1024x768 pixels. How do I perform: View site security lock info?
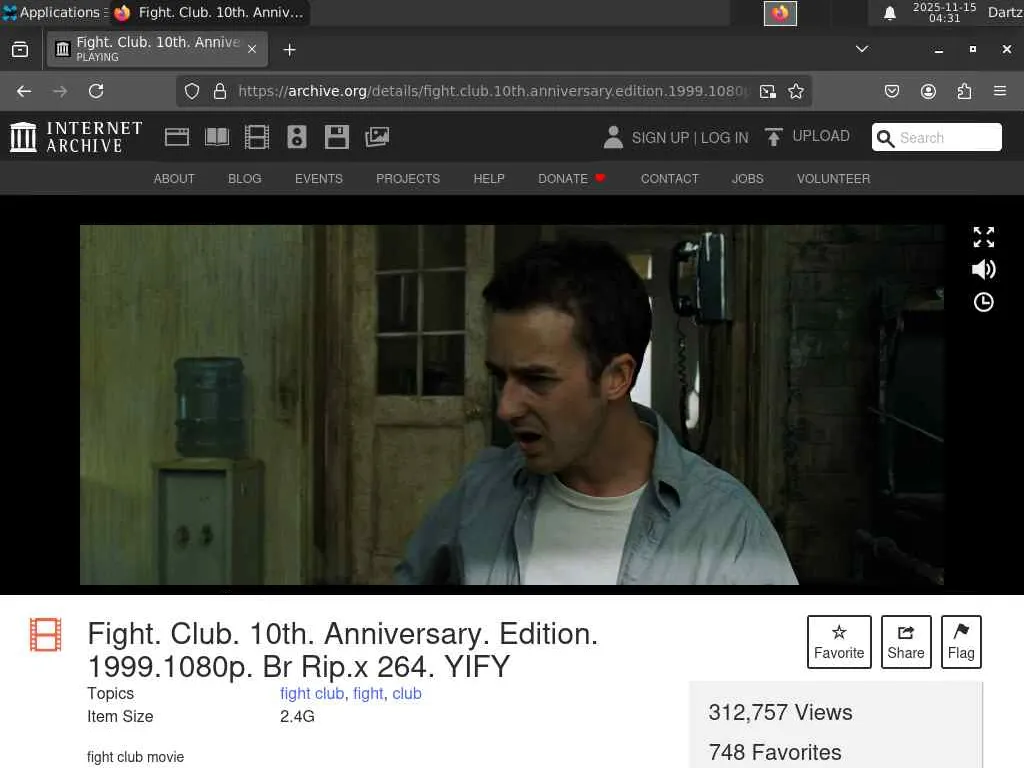(220, 91)
